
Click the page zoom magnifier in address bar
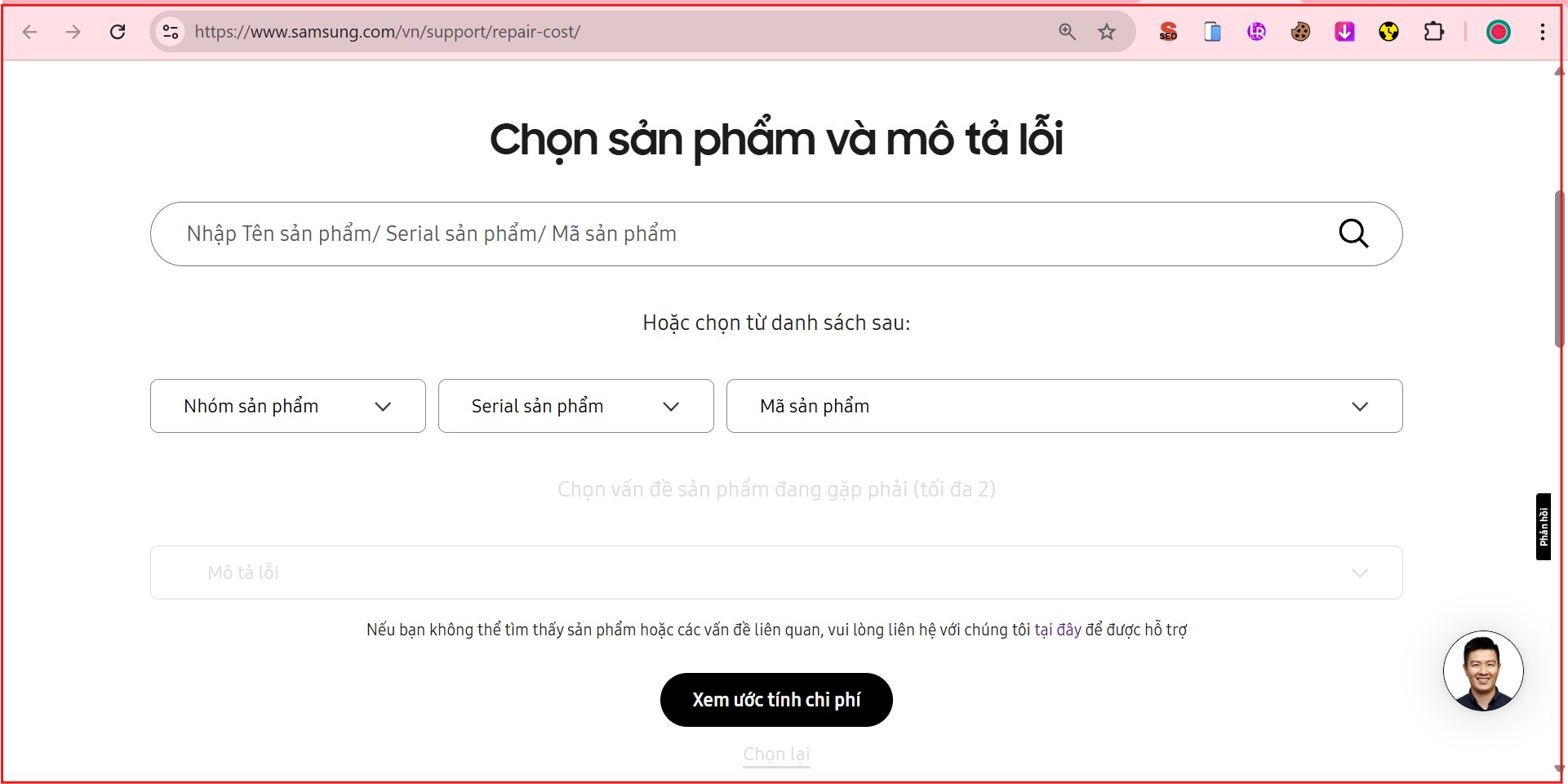pos(1066,32)
